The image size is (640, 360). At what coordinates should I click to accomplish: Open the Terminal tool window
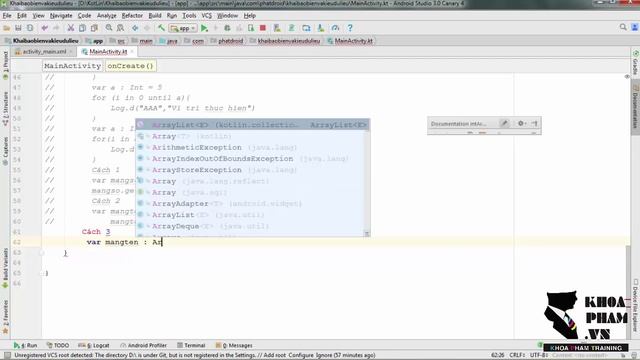click(x=191, y=345)
